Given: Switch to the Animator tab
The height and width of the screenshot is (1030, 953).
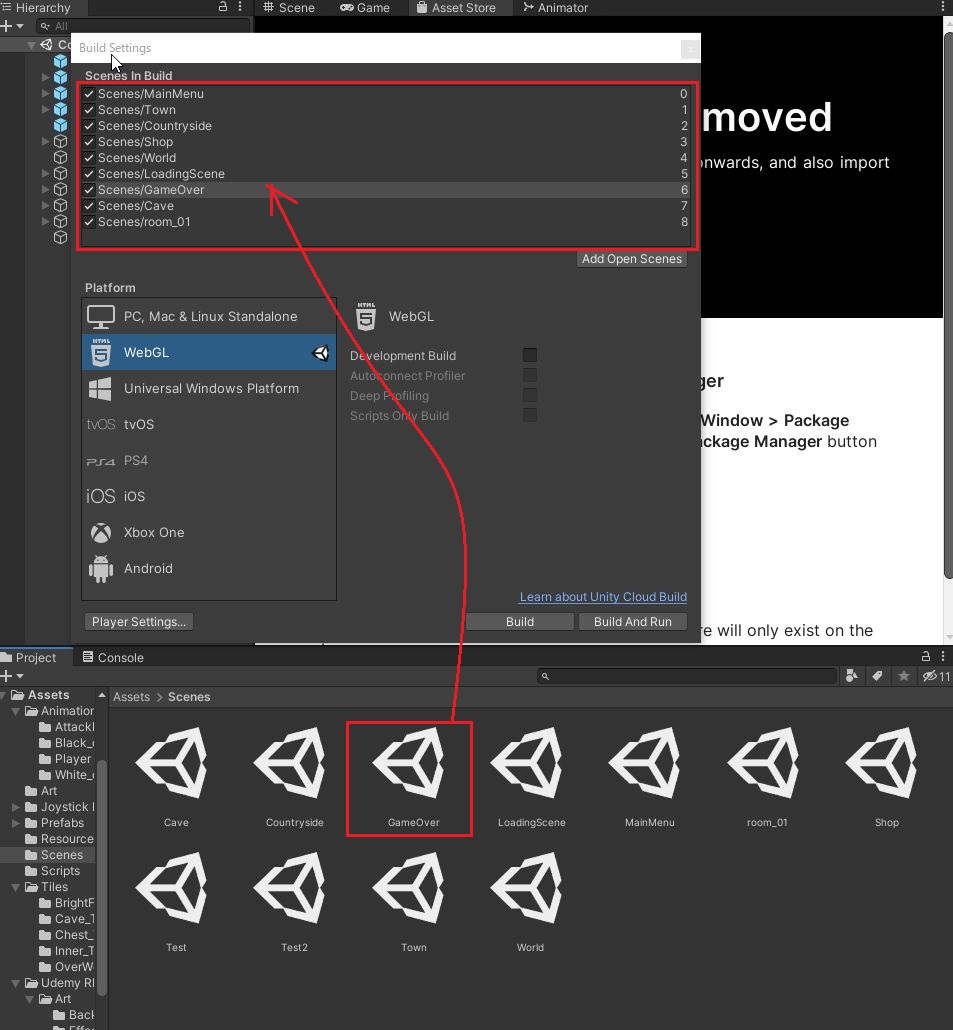Looking at the screenshot, I should coord(556,8).
